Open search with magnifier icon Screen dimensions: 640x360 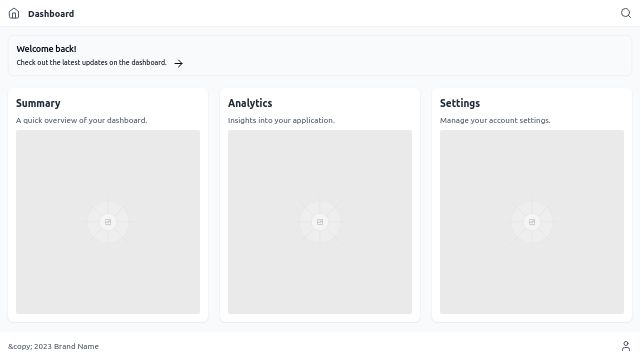point(626,13)
